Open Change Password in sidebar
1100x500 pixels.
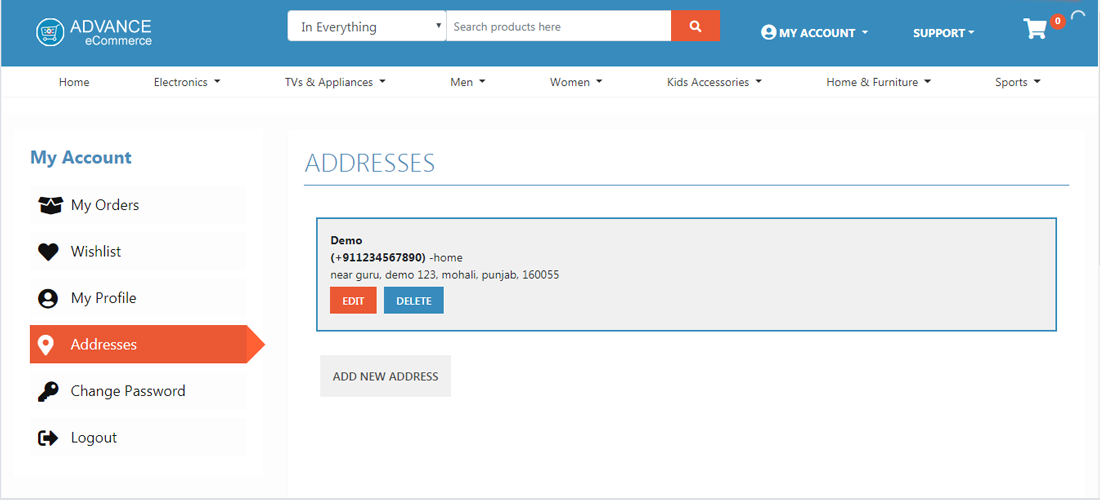(x=138, y=391)
